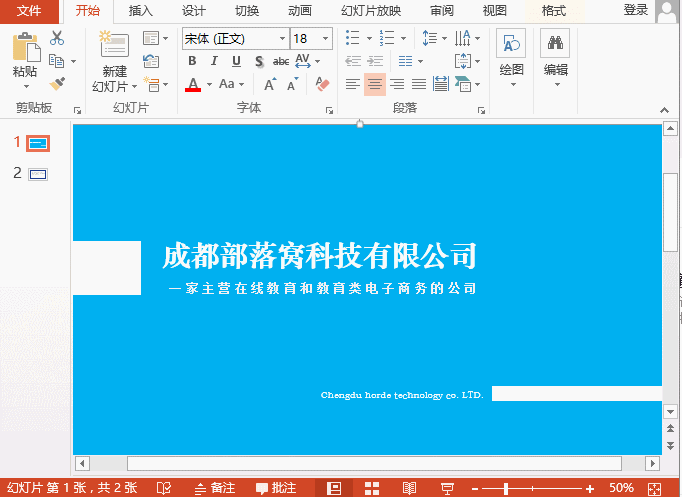The width and height of the screenshot is (682, 497).
Task: Switch to Reading View in status bar
Action: click(409, 488)
